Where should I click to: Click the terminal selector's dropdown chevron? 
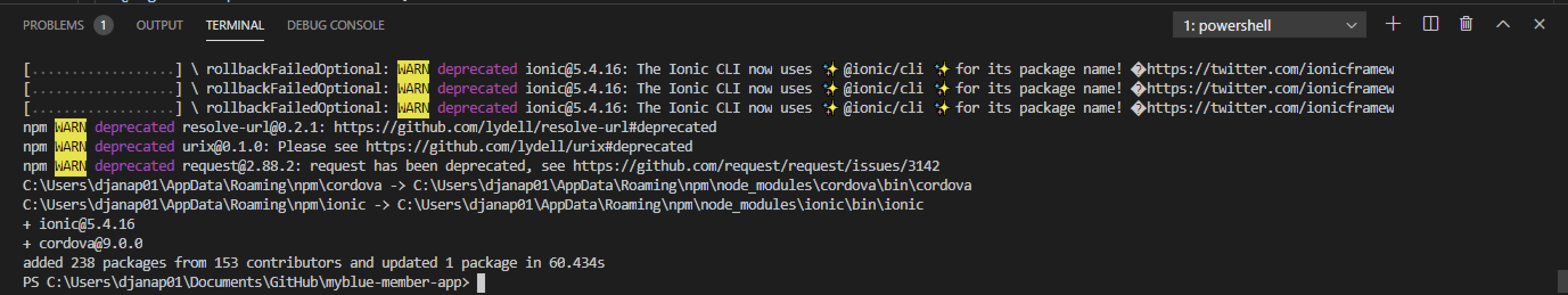point(1351,26)
